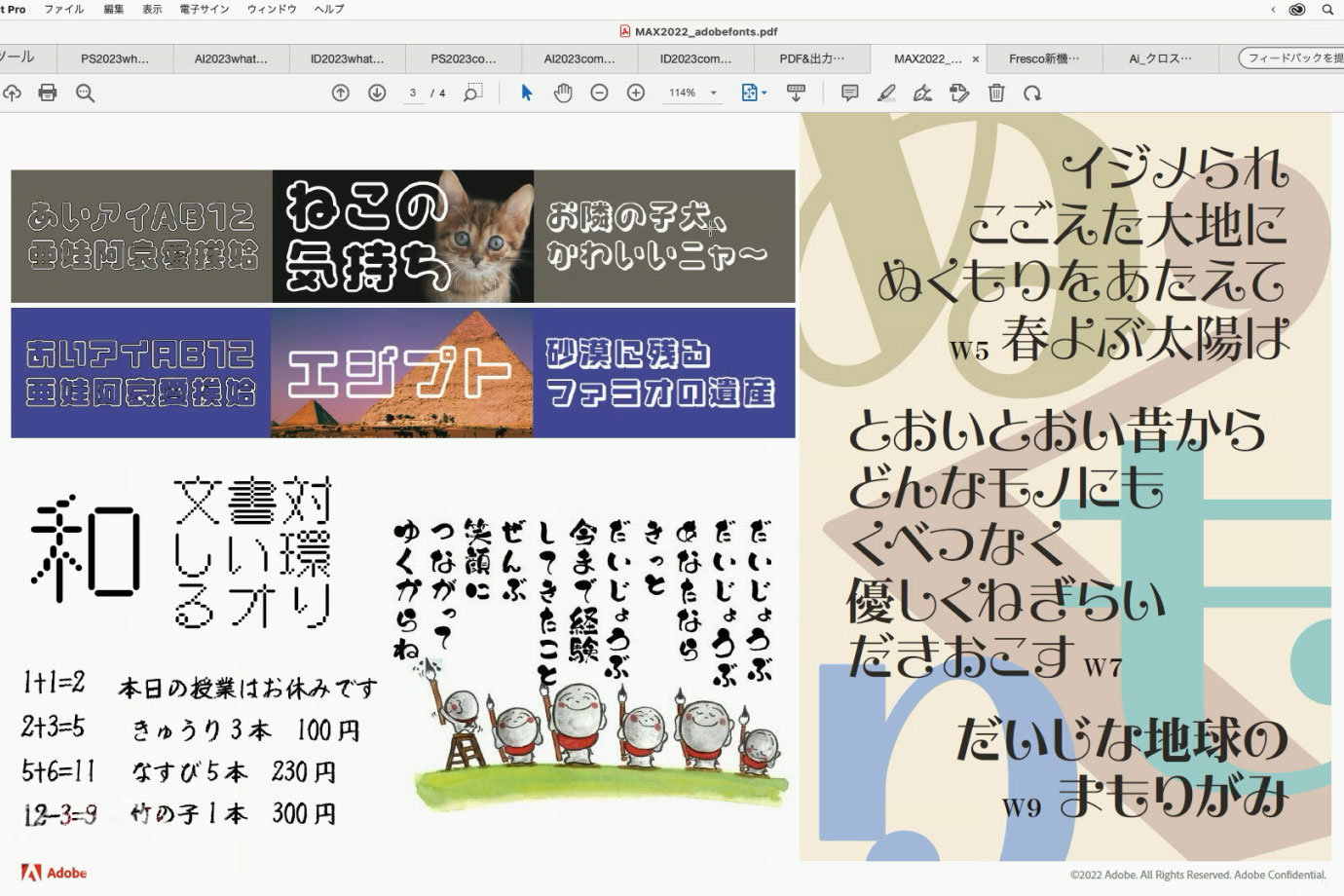Open the ウィンドウ menu
This screenshot has height=896, width=1344.
[x=272, y=9]
